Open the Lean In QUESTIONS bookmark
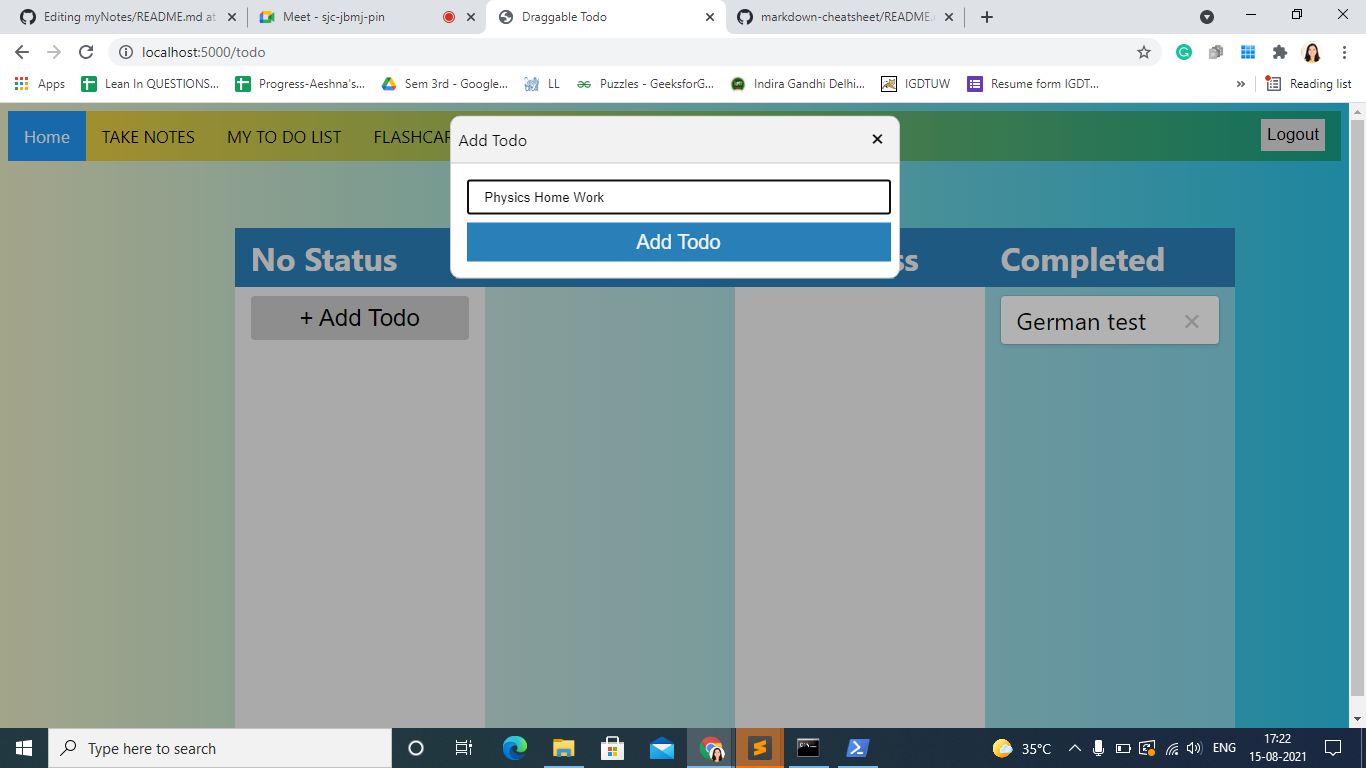Image resolution: width=1366 pixels, height=768 pixels. coord(150,84)
